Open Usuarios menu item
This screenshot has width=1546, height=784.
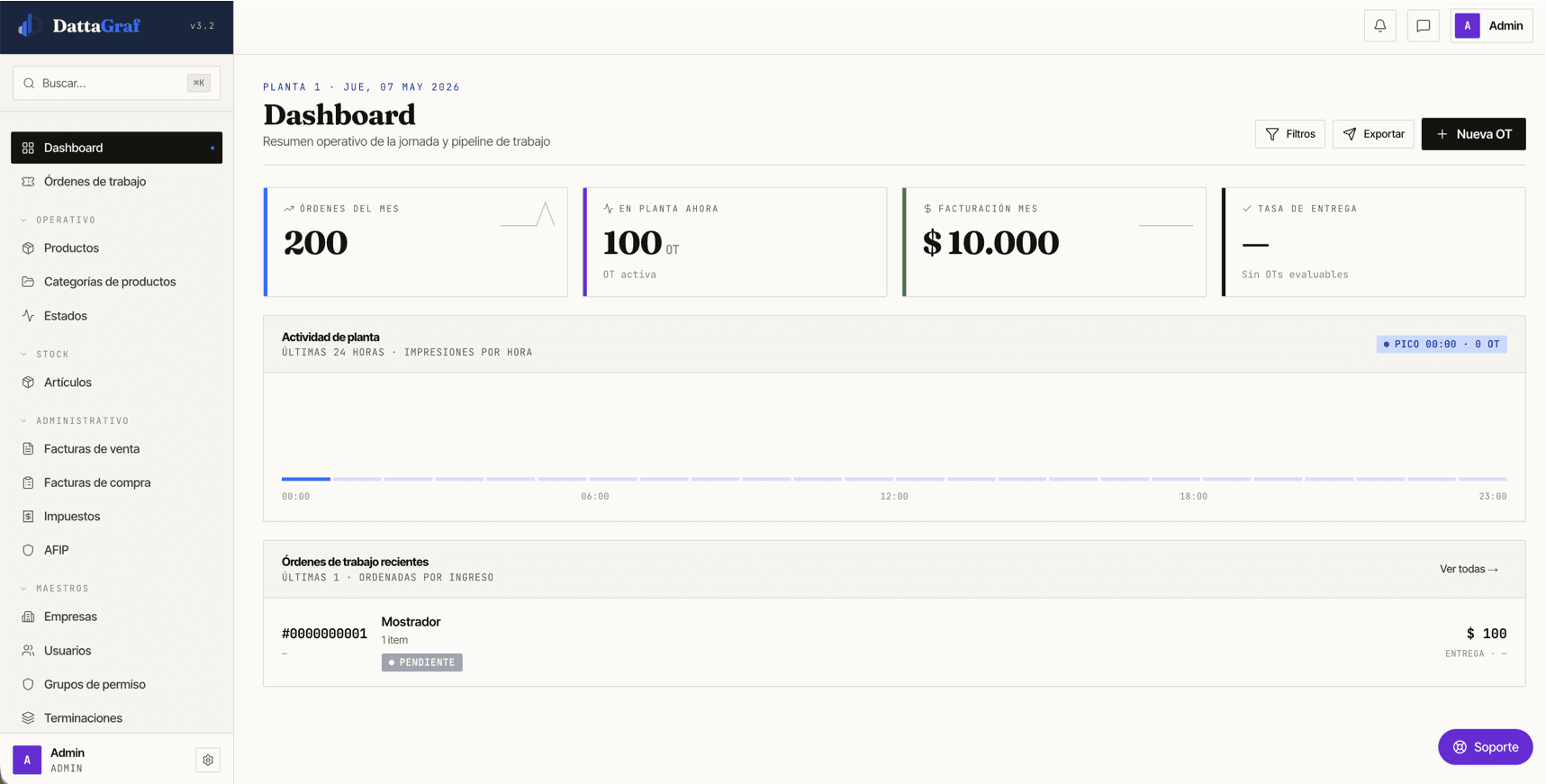pyautogui.click(x=116, y=651)
